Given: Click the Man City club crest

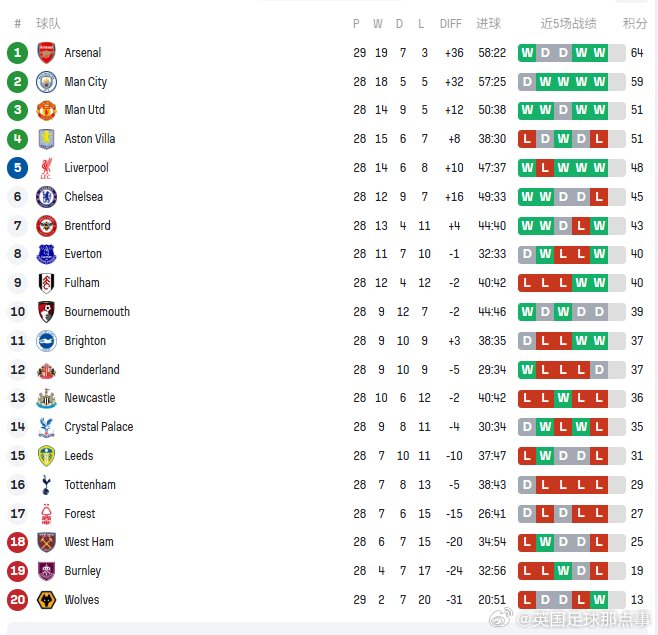Looking at the screenshot, I should point(46,82).
